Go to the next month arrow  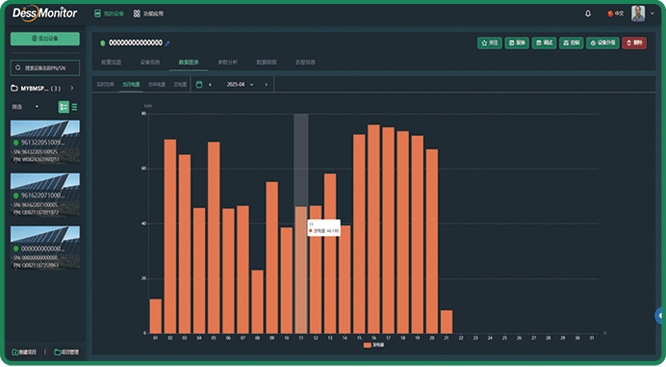(x=266, y=85)
